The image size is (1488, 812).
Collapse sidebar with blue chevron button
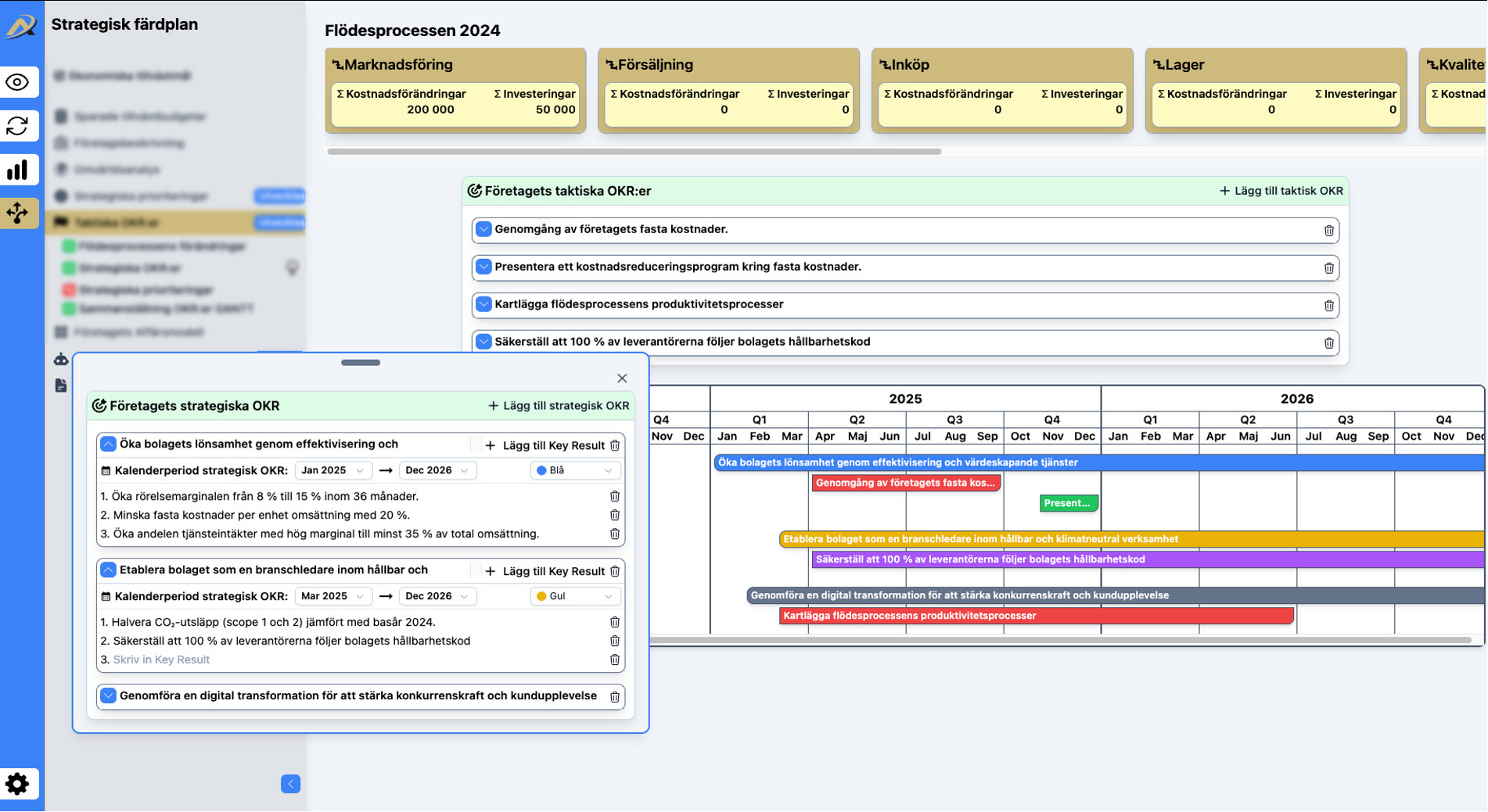pyautogui.click(x=290, y=784)
